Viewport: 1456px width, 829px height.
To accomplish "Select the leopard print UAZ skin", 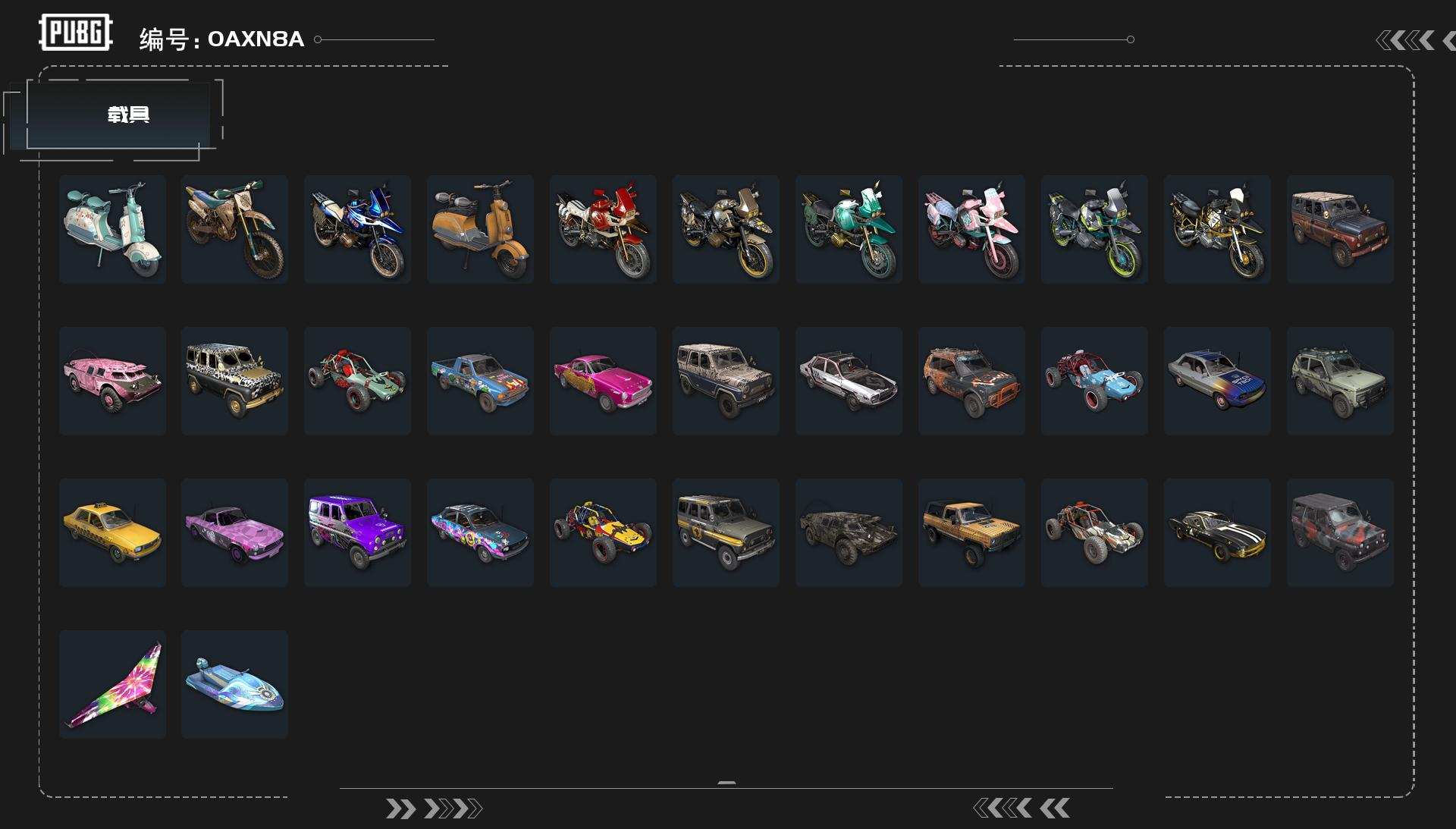I will click(x=234, y=381).
